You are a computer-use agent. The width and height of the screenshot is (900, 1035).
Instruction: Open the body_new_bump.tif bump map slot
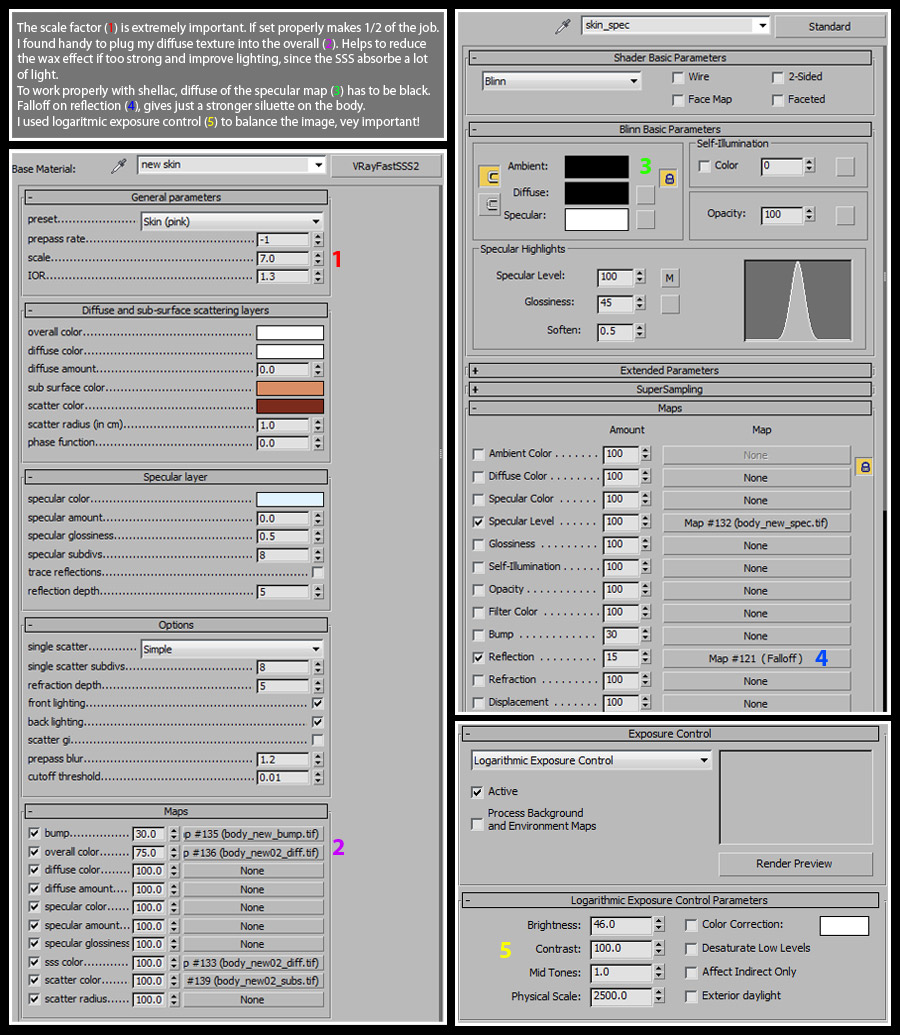point(254,834)
